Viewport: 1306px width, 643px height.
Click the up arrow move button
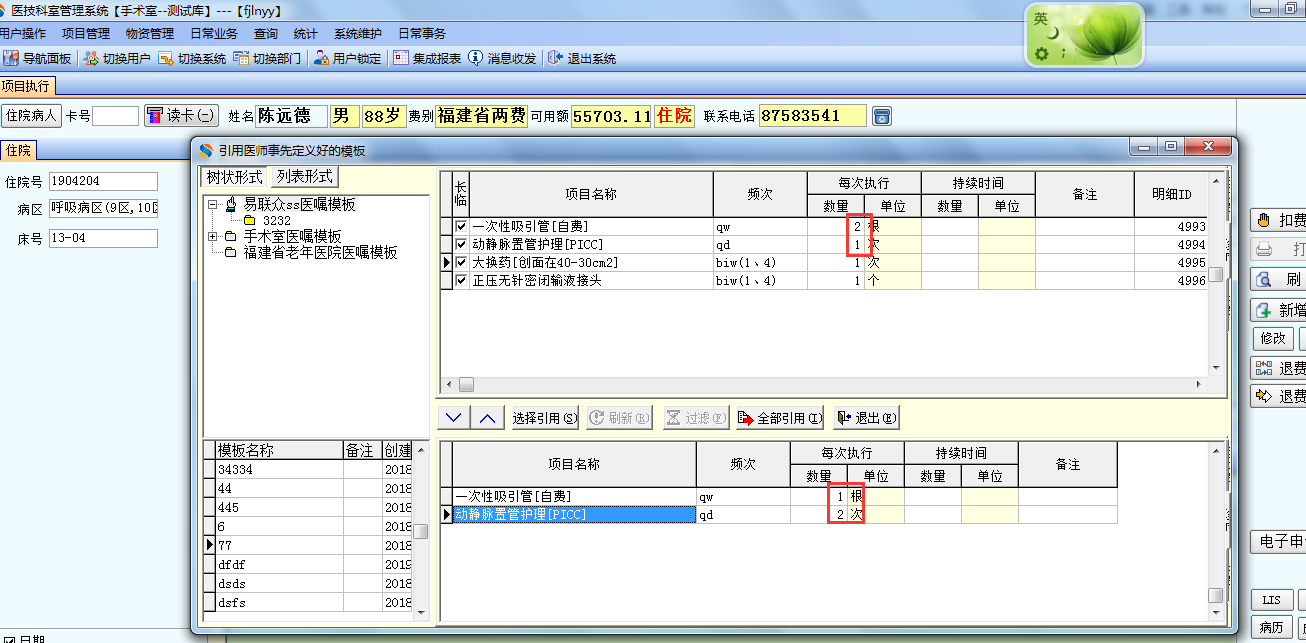[488, 418]
